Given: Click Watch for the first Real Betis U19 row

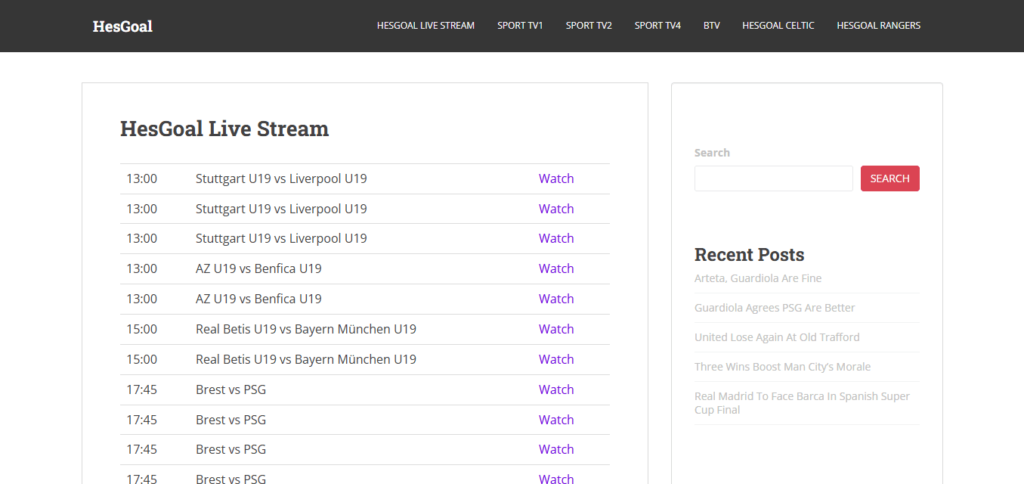Looking at the screenshot, I should 556,329.
